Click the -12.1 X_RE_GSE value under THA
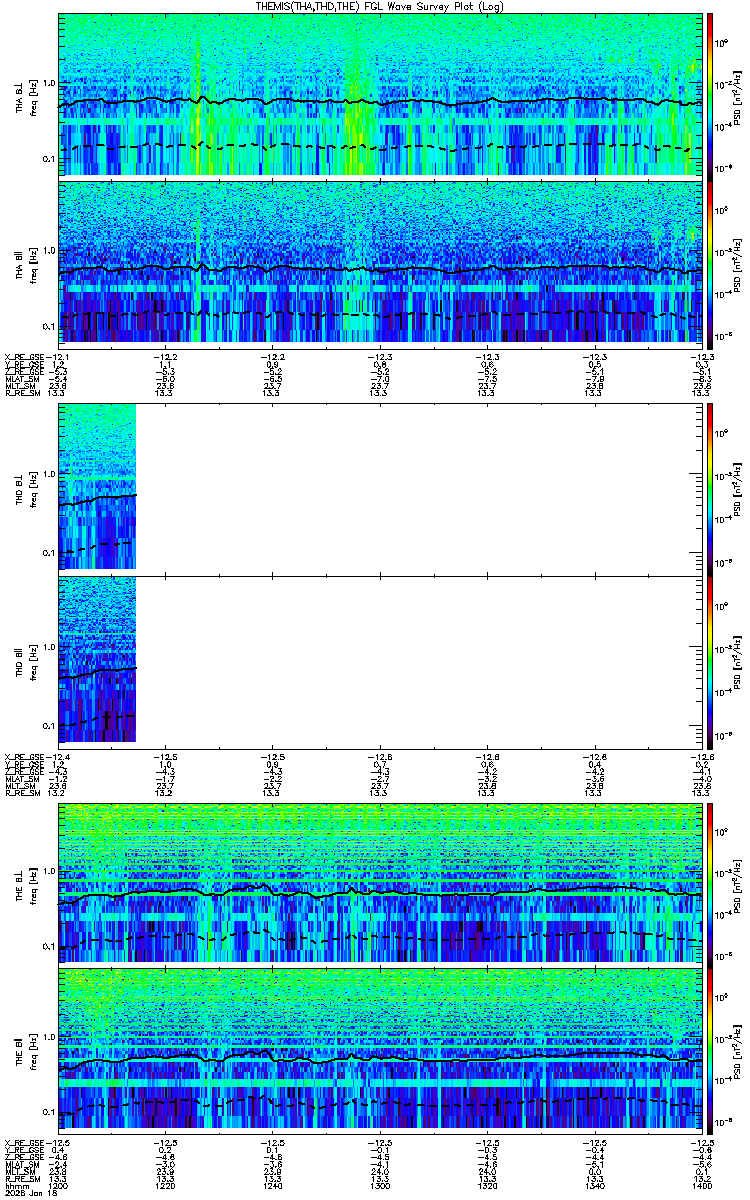The height and width of the screenshot is (1200, 750). (56, 357)
